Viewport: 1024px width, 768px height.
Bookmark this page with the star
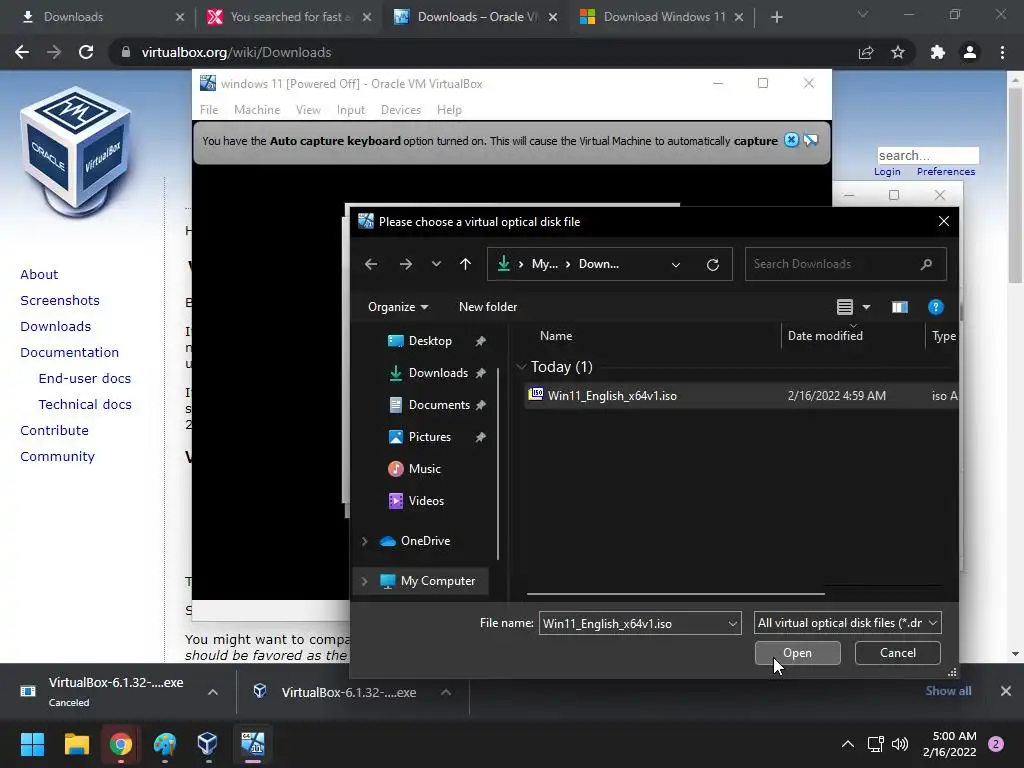point(898,52)
